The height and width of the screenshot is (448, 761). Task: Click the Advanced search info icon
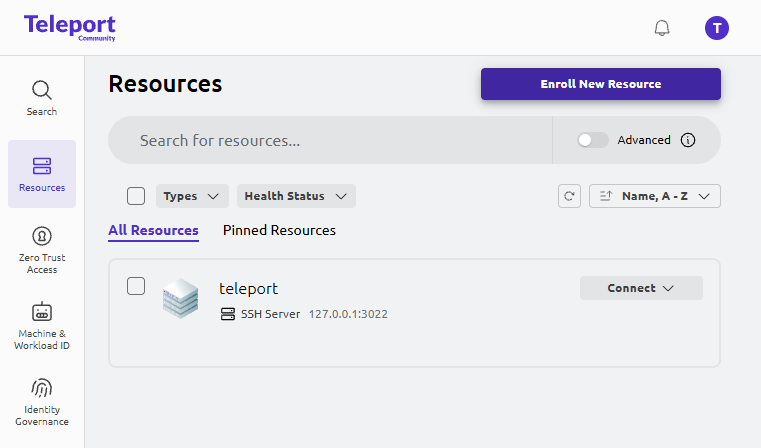tap(688, 140)
